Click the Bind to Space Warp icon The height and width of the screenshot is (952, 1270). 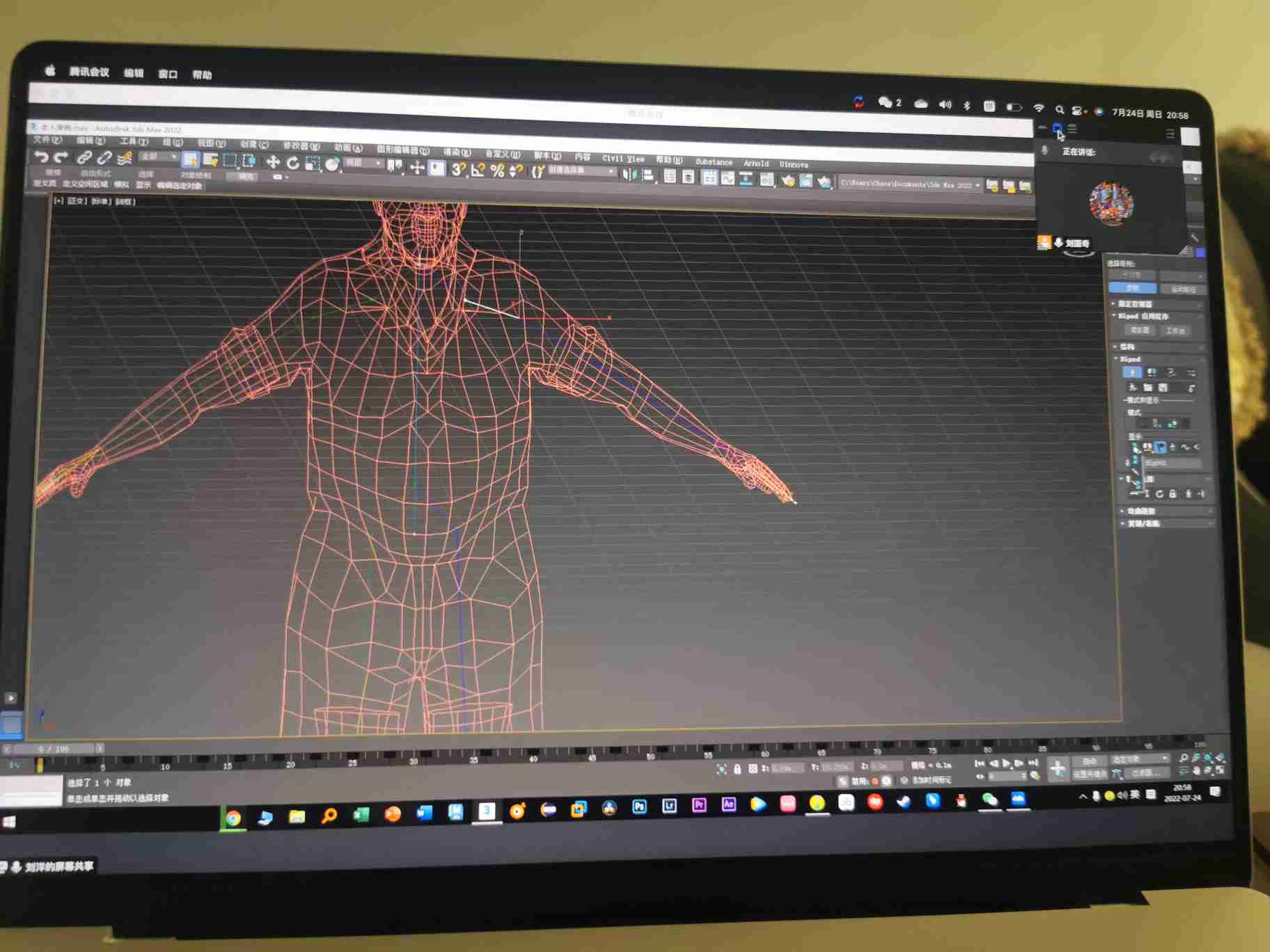125,158
